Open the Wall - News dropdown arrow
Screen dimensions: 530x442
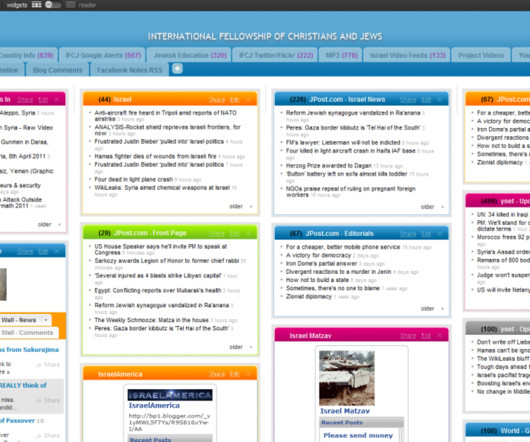coord(46,320)
